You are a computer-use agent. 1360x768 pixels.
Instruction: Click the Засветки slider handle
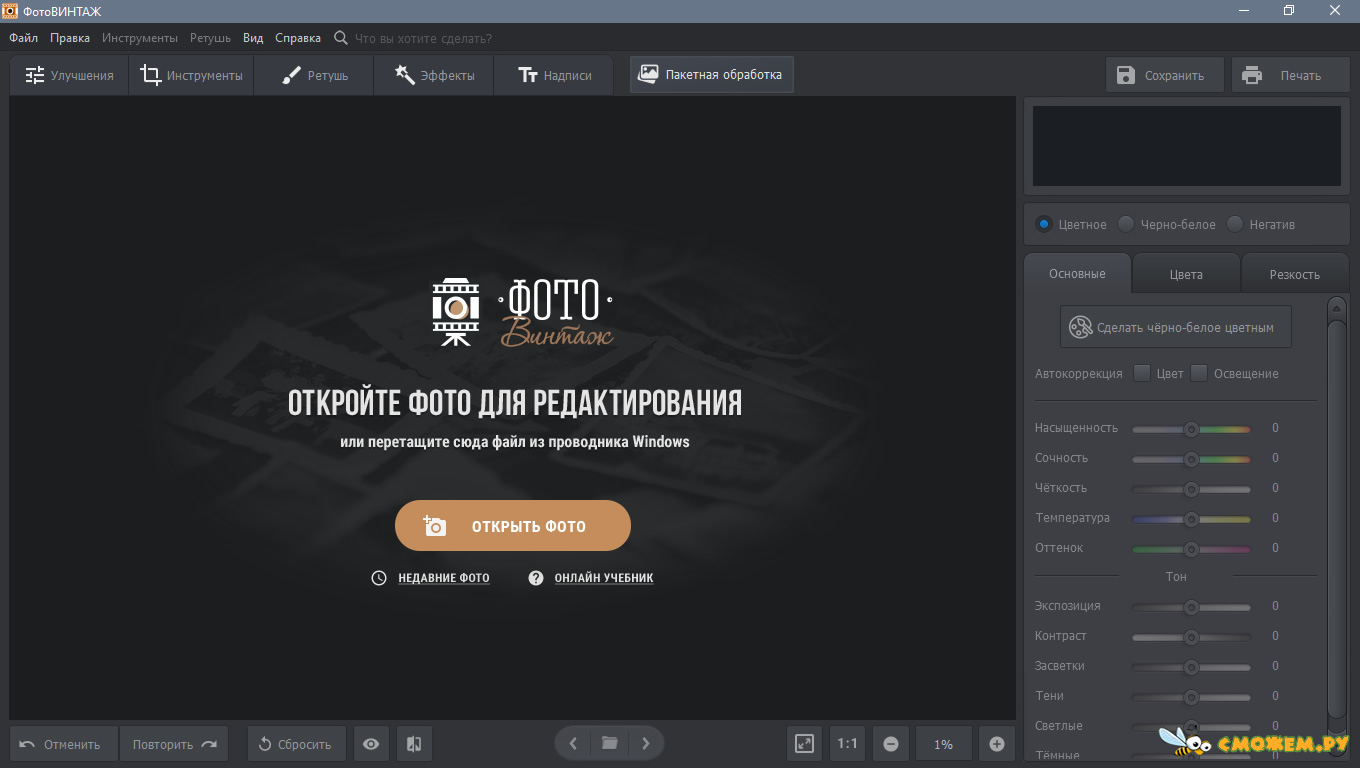tap(1191, 667)
